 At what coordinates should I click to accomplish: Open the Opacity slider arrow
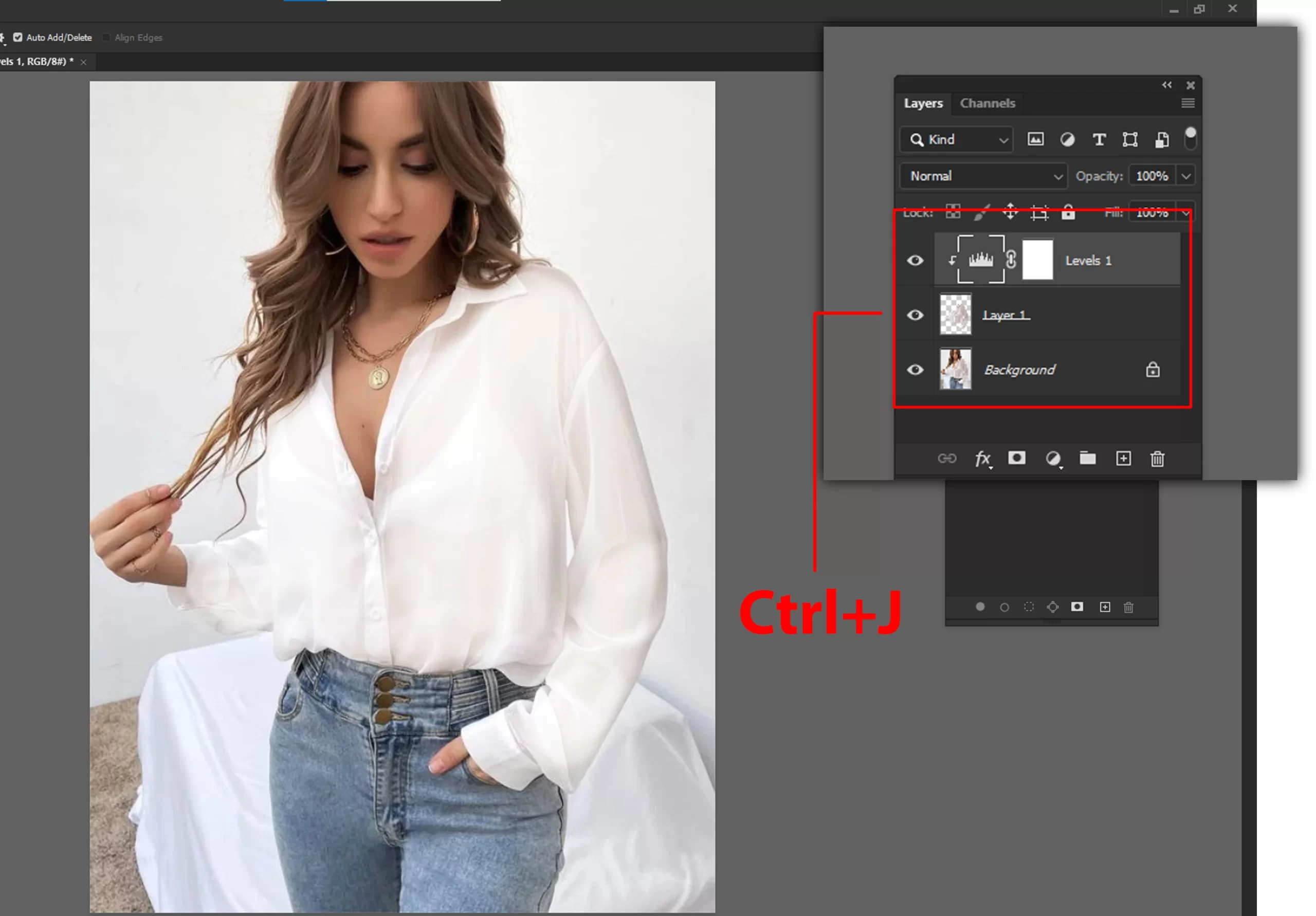(1186, 176)
